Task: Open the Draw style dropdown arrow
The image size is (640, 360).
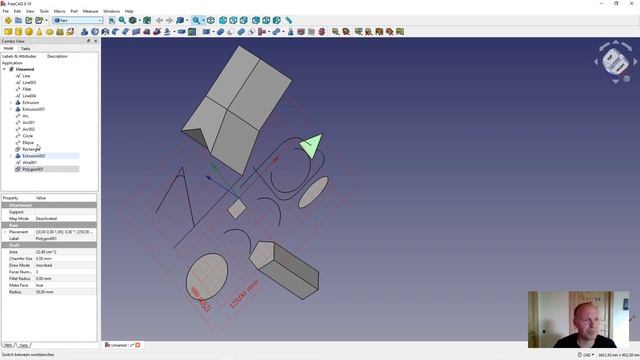Action: [139, 20]
